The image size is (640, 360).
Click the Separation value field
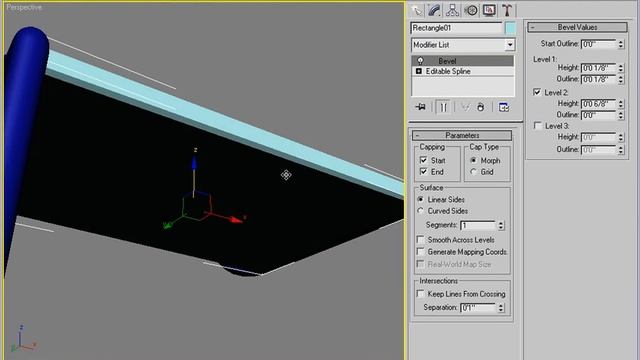tap(478, 308)
